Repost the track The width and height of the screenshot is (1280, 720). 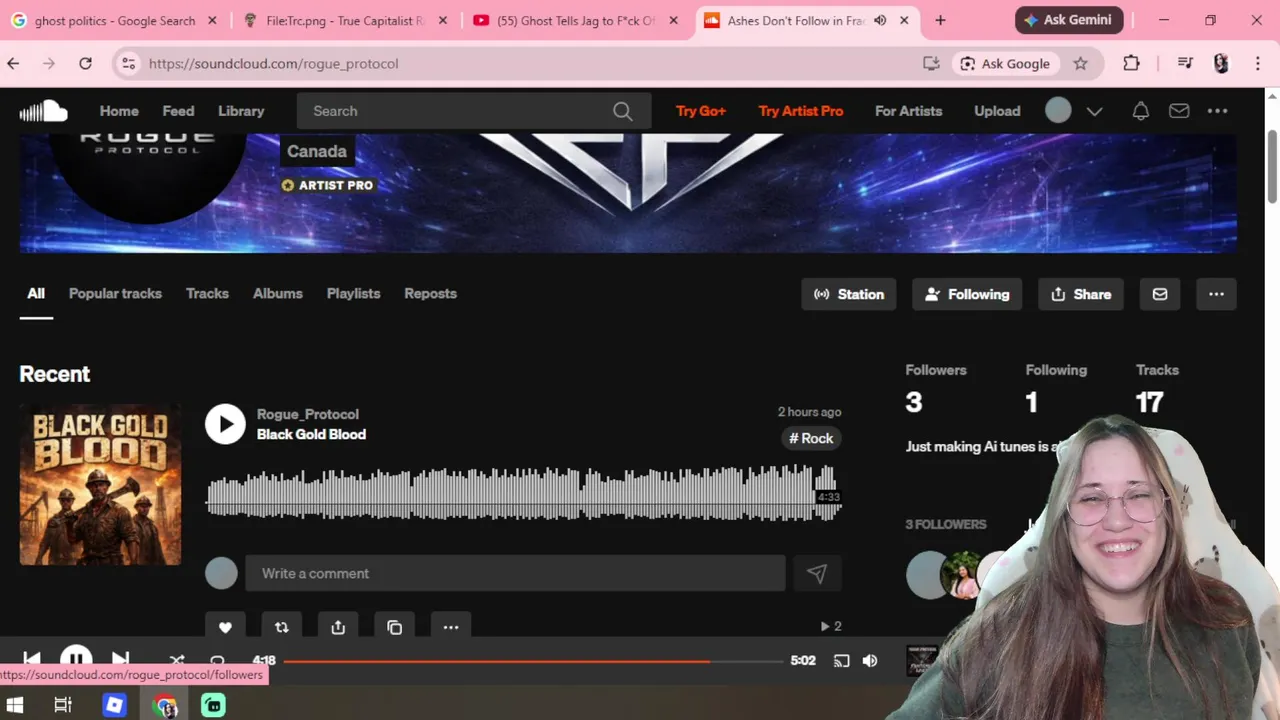(281, 627)
